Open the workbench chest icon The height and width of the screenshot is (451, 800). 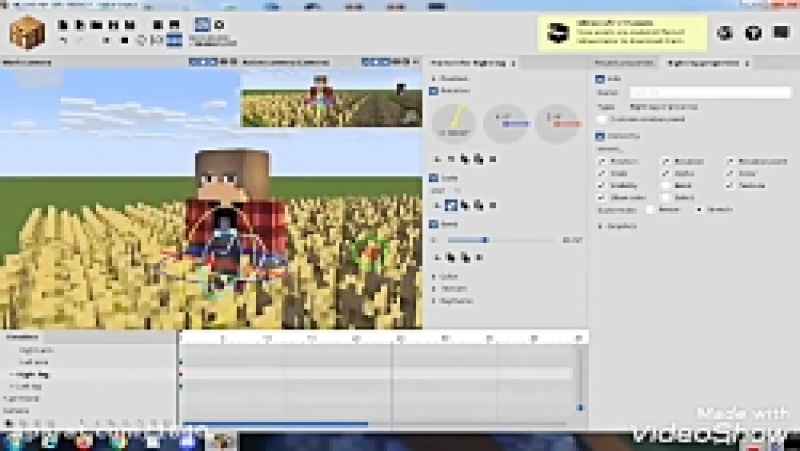27,33
